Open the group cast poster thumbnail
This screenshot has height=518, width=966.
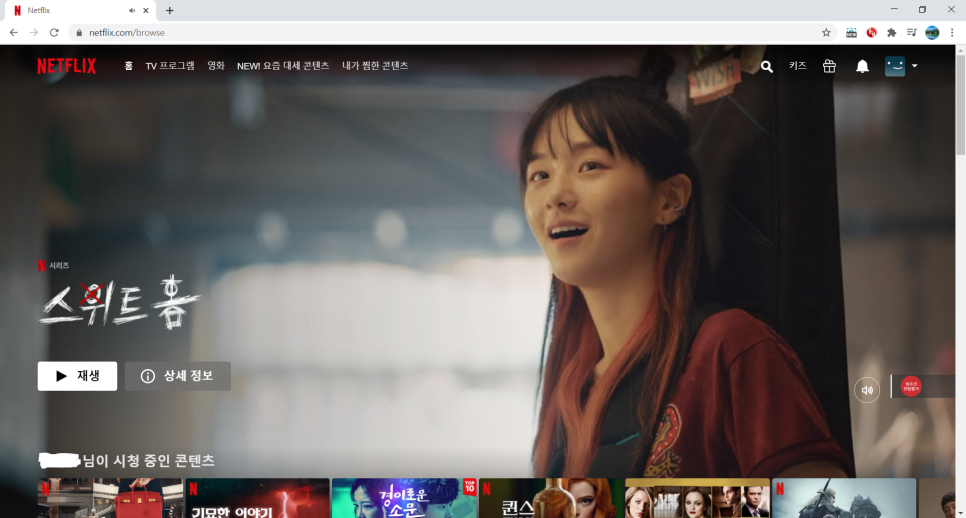(x=697, y=498)
